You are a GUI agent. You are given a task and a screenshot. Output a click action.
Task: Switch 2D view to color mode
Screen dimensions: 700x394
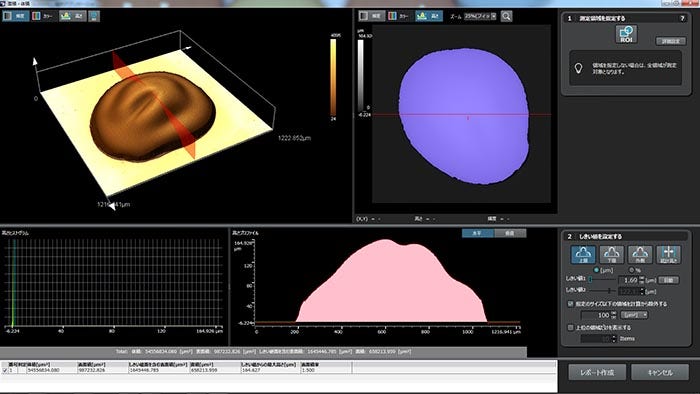(x=400, y=16)
